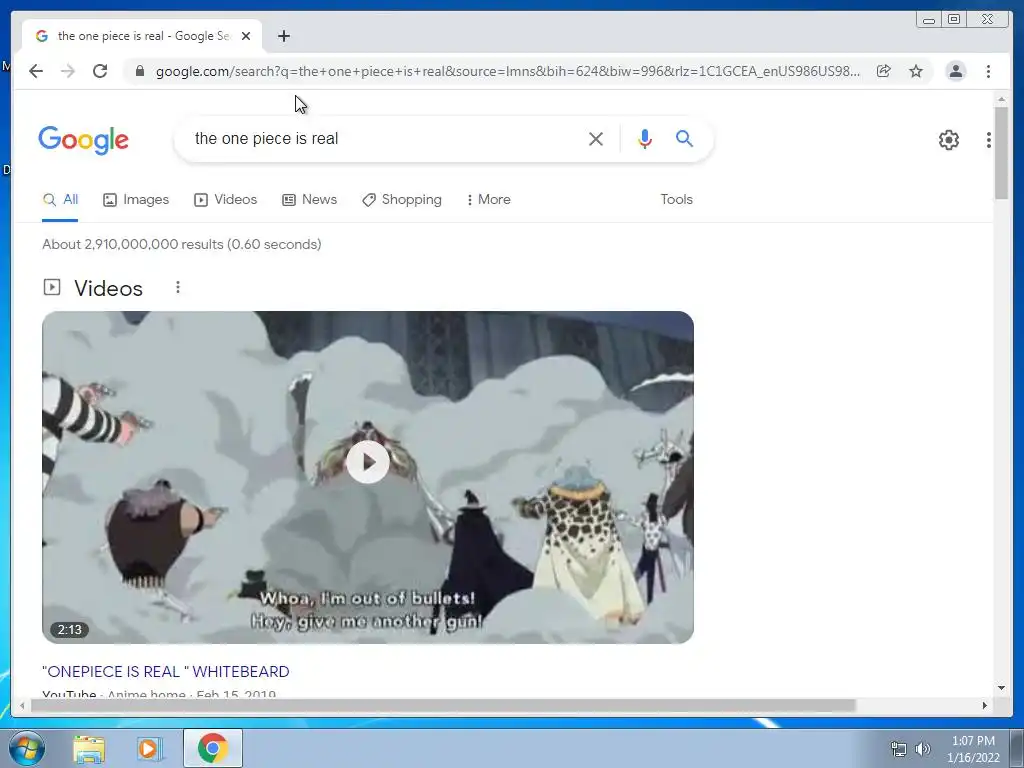Click the results count text

(182, 244)
